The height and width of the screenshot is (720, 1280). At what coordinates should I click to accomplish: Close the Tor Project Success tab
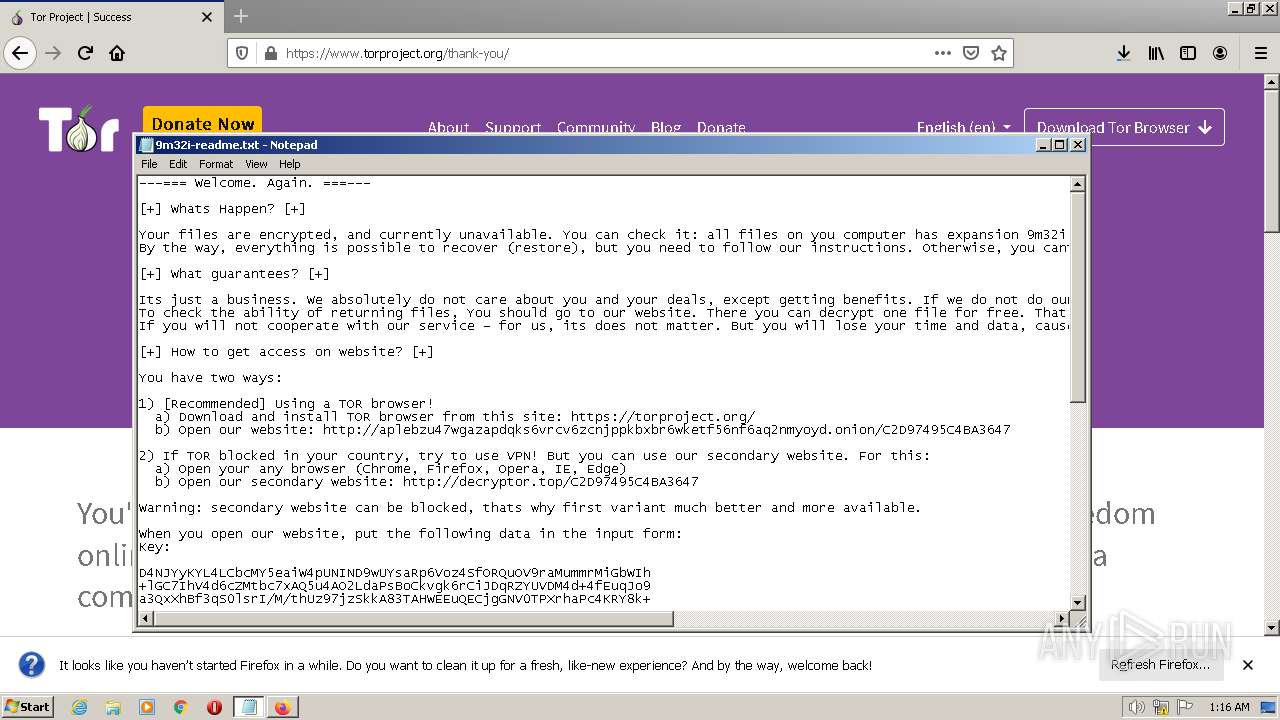pyautogui.click(x=207, y=17)
